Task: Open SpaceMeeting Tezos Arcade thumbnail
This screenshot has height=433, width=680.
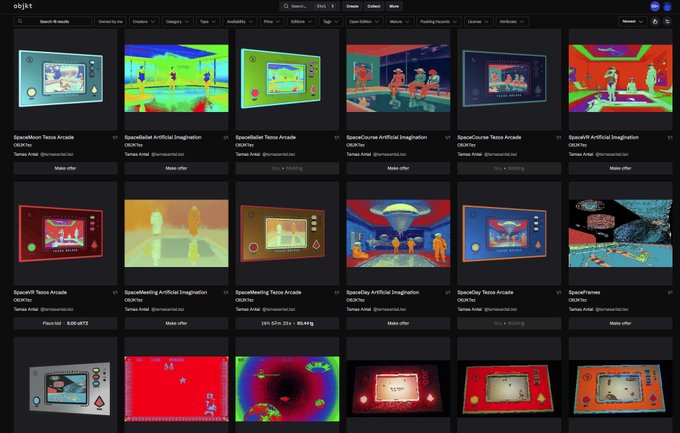Action: [x=287, y=233]
